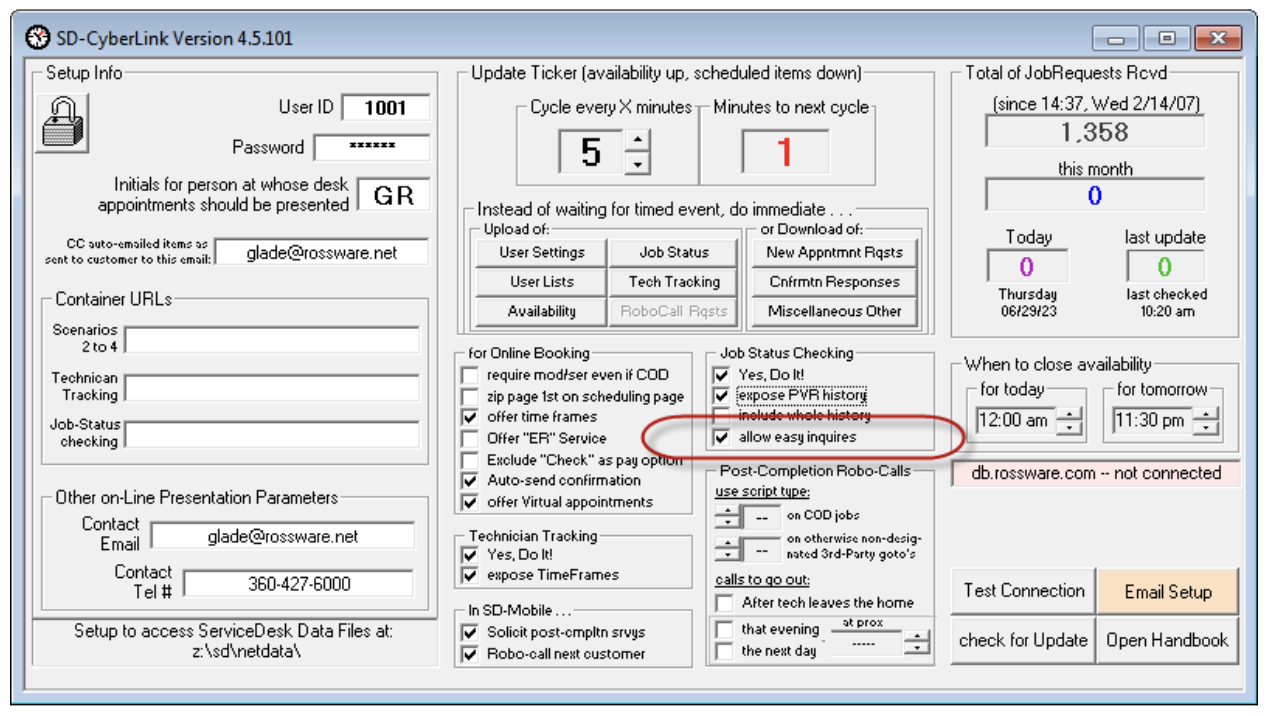Click the User ID input field
1270x716 pixels.
(385, 108)
